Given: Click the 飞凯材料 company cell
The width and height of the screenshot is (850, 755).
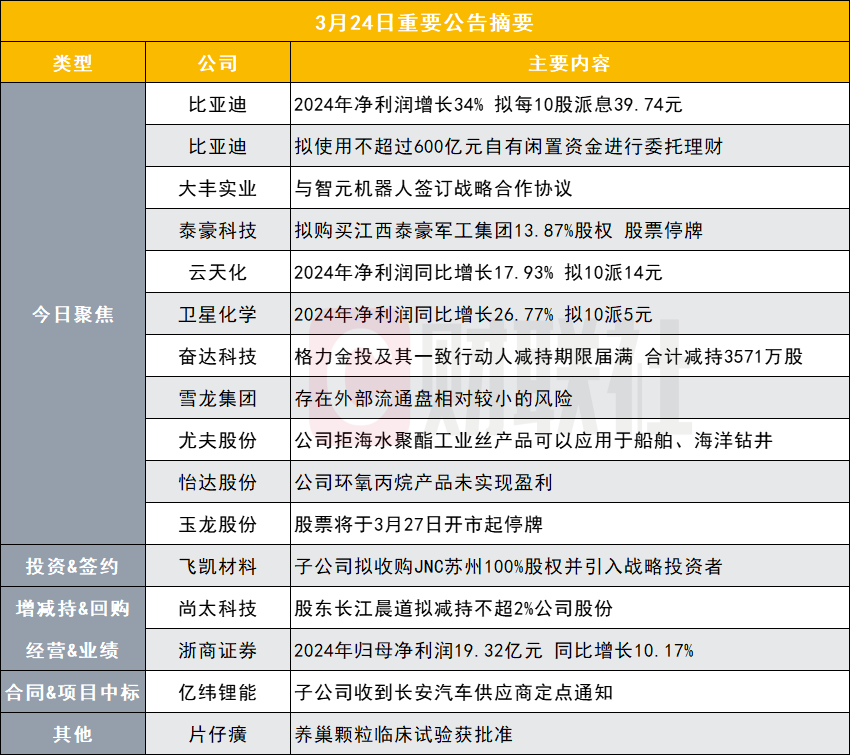Looking at the screenshot, I should (218, 566).
